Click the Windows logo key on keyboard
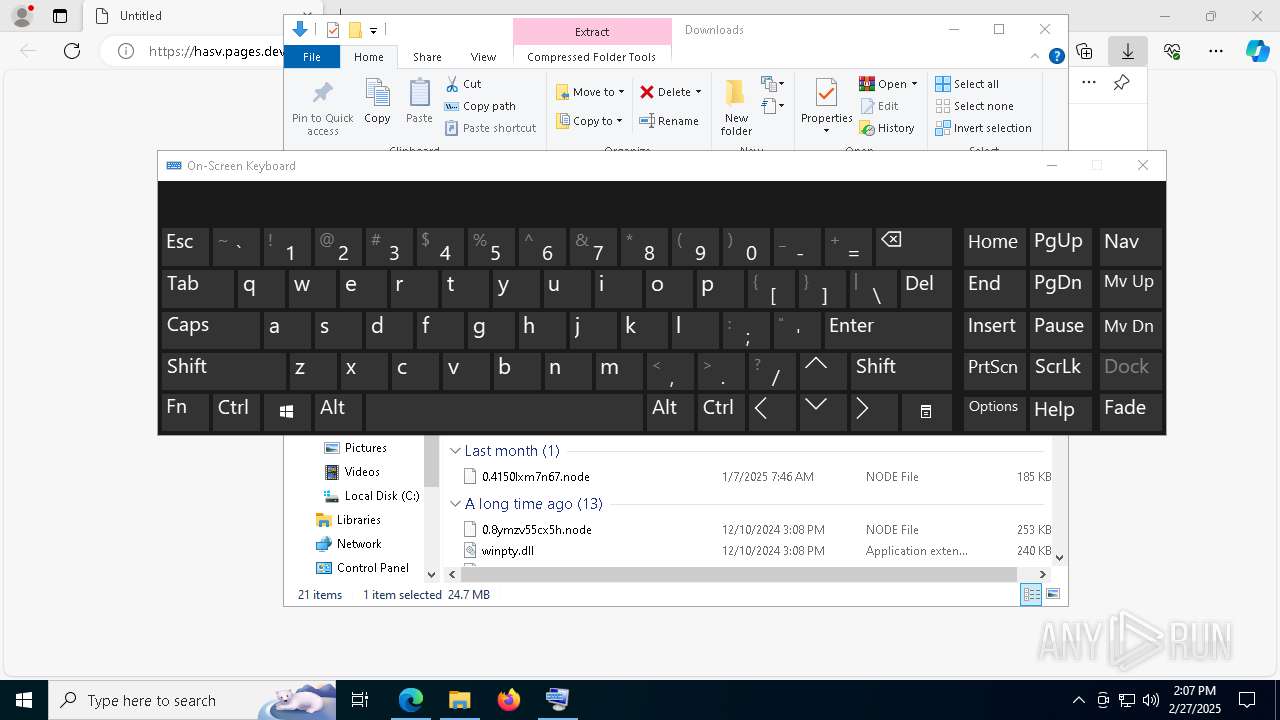1280x720 pixels. point(287,412)
